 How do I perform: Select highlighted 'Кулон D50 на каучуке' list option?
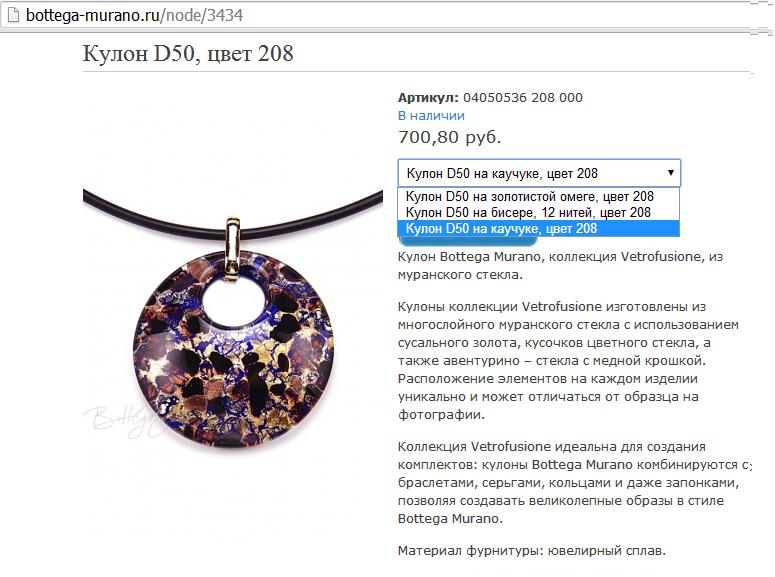[538, 228]
